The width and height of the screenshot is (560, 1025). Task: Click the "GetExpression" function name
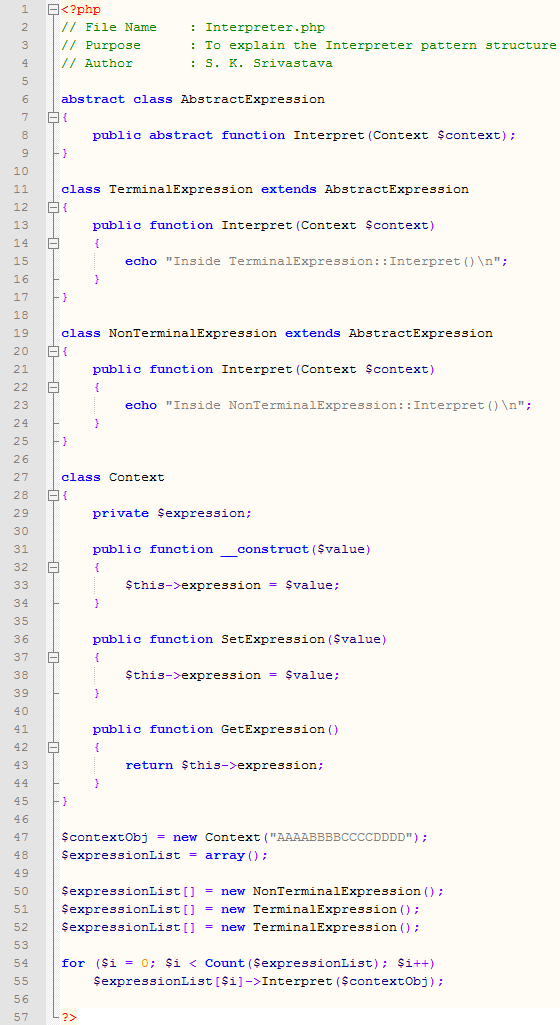(x=273, y=729)
